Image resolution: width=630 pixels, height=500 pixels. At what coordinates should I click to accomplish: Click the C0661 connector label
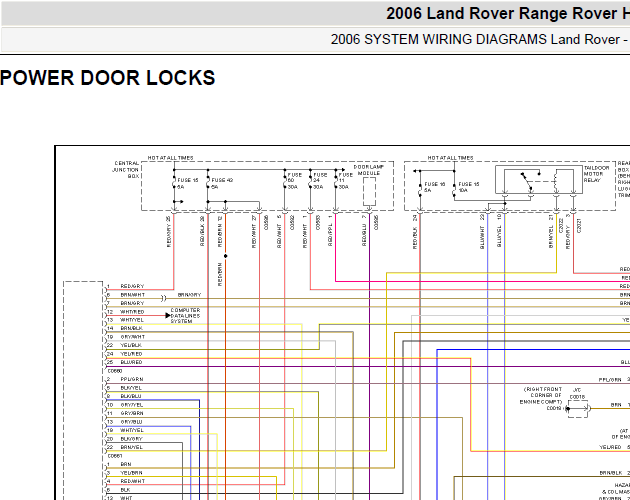point(115,456)
